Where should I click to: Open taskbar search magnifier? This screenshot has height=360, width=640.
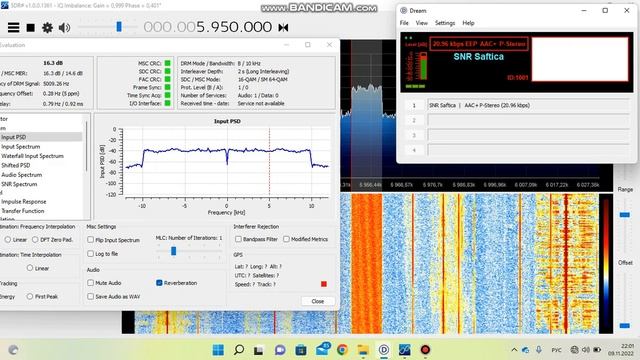click(239, 350)
